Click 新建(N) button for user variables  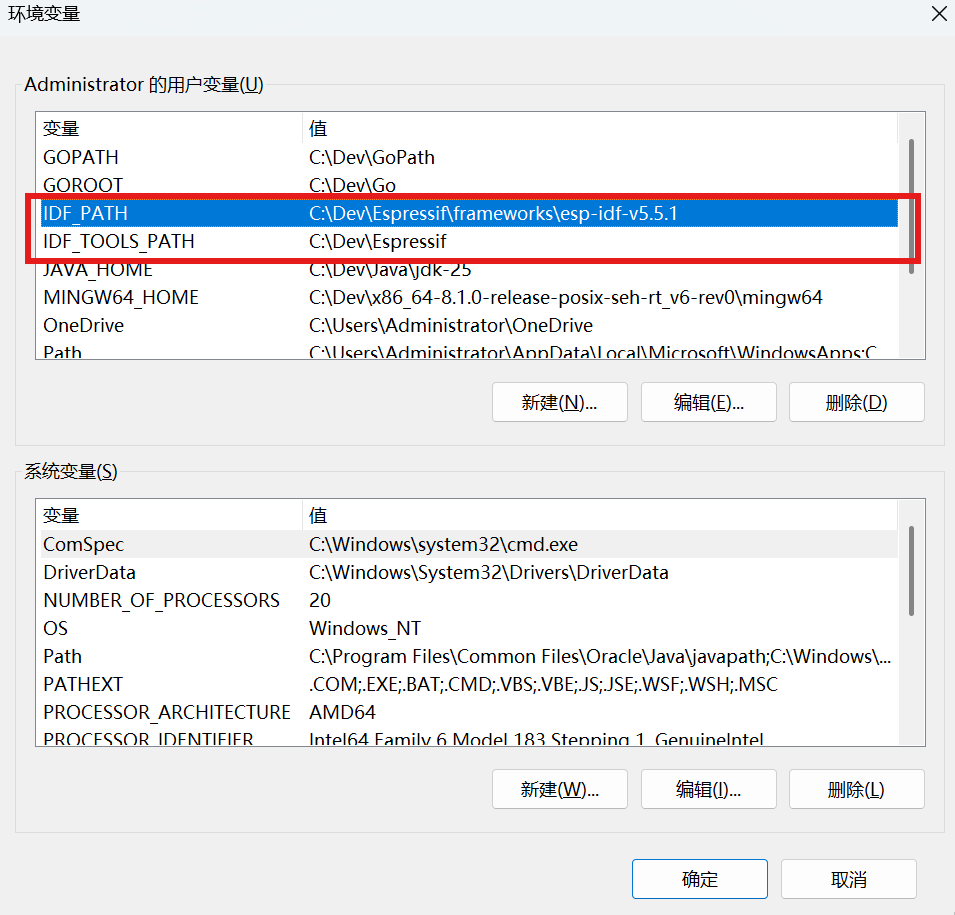(x=559, y=402)
